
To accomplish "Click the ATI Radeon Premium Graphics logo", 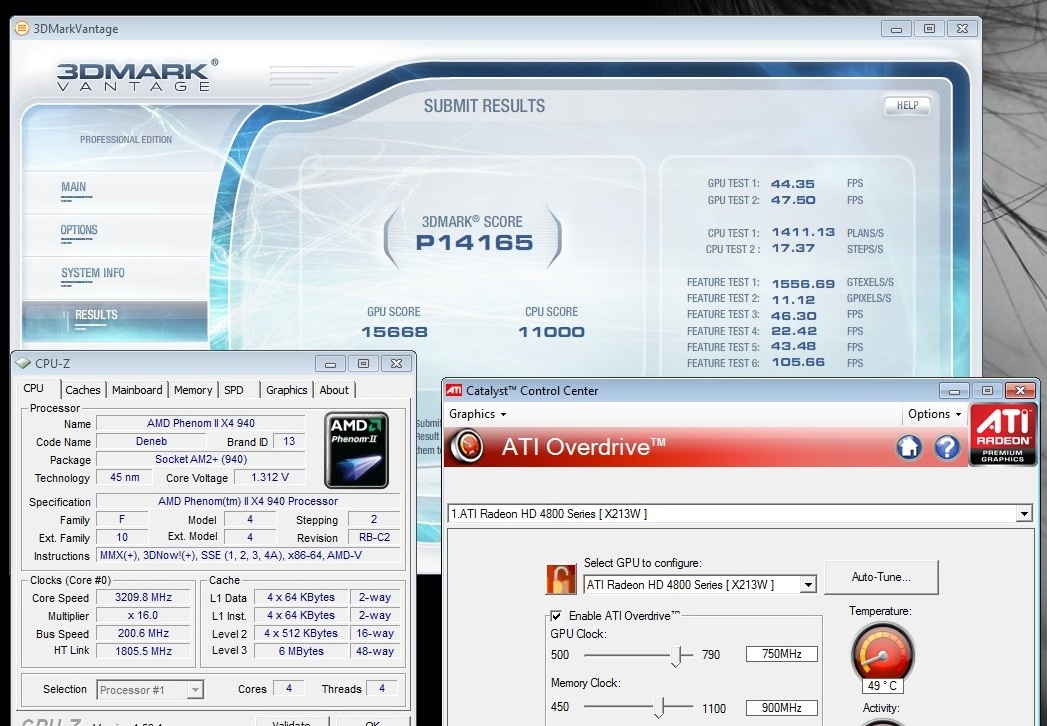I will pyautogui.click(x=1003, y=434).
